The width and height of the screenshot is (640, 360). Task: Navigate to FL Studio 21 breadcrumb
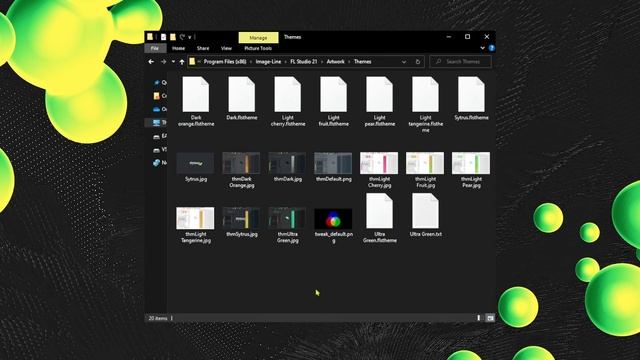tap(304, 62)
